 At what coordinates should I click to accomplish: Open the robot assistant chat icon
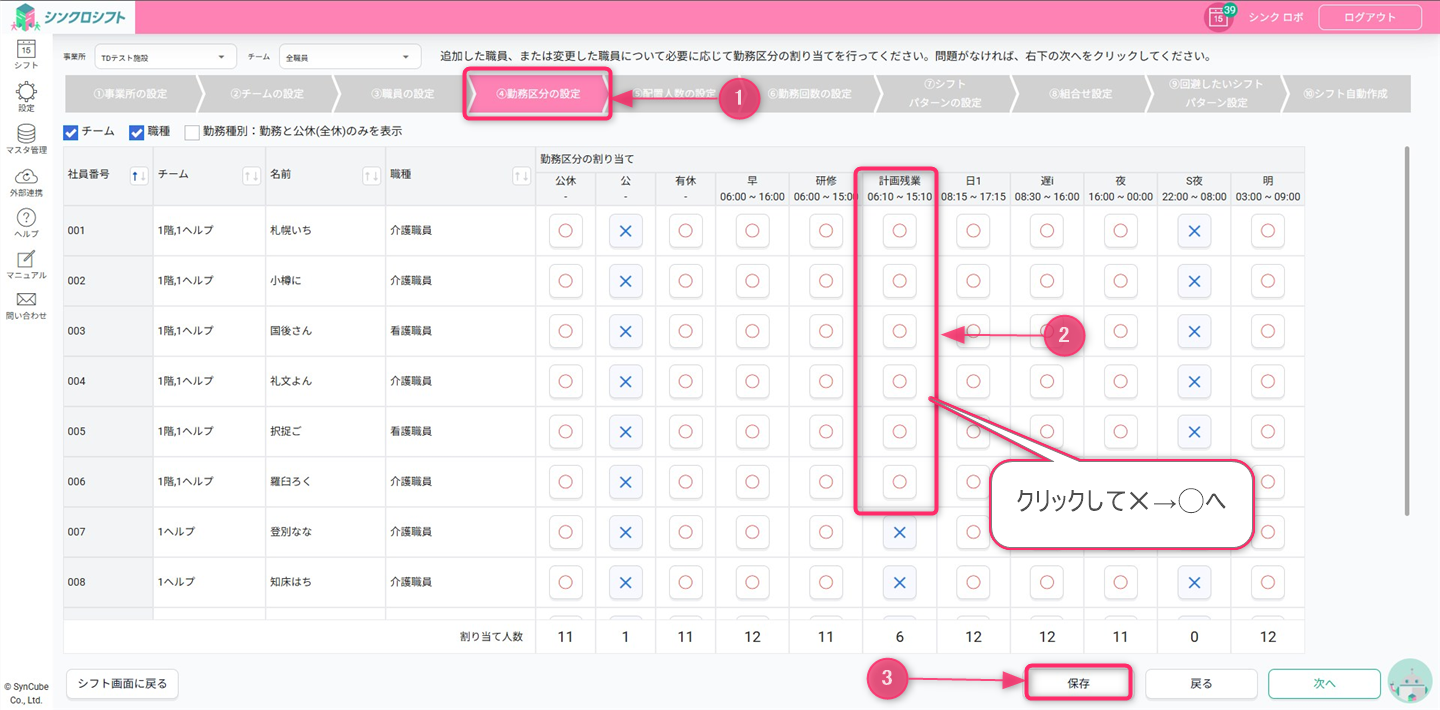1411,681
